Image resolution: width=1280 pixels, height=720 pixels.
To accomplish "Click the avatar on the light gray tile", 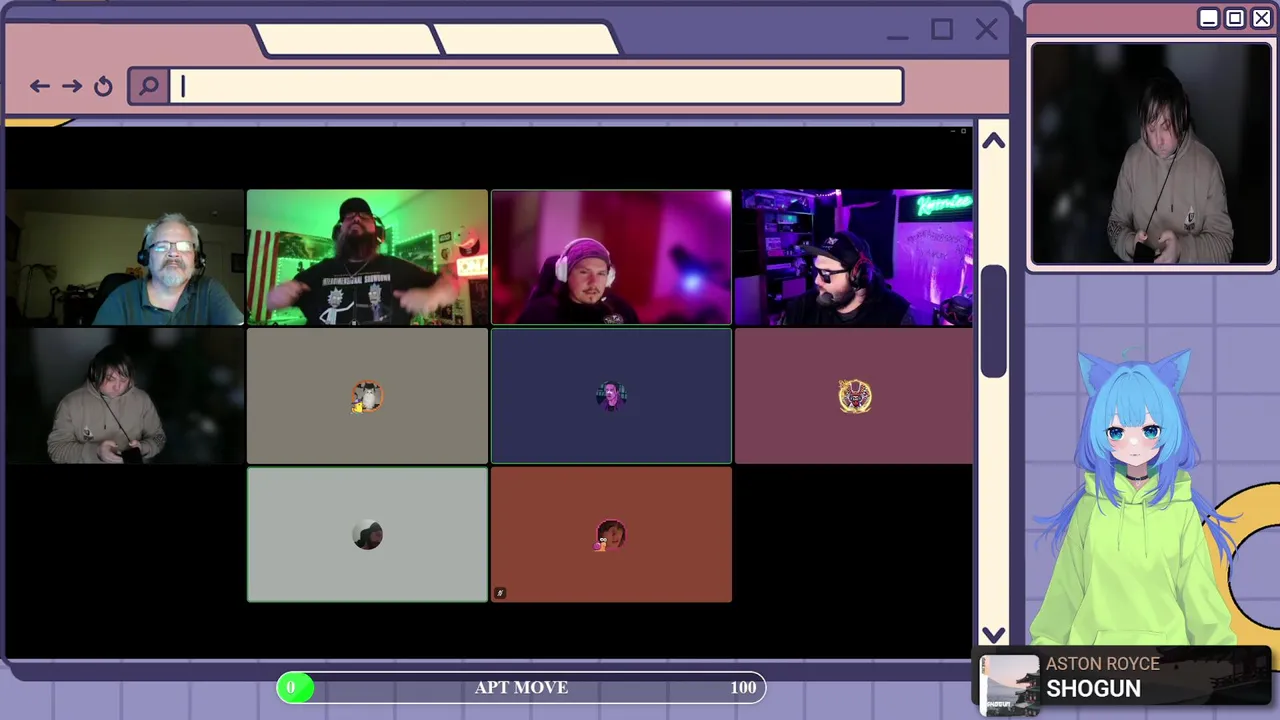I will tap(367, 535).
